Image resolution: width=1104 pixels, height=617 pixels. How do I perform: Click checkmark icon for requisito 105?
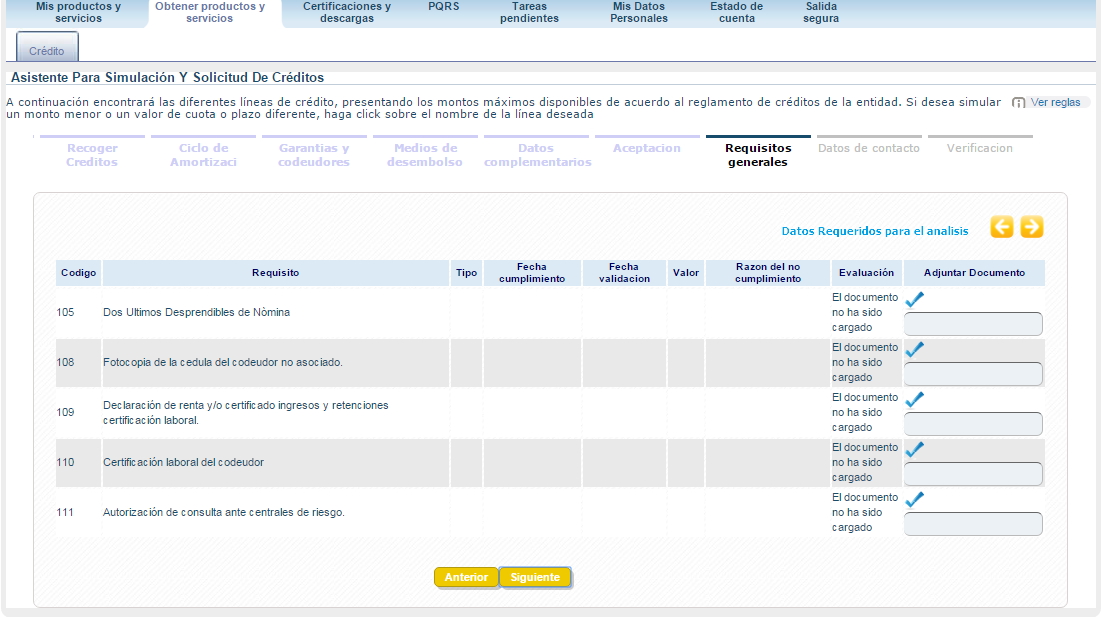tap(914, 299)
